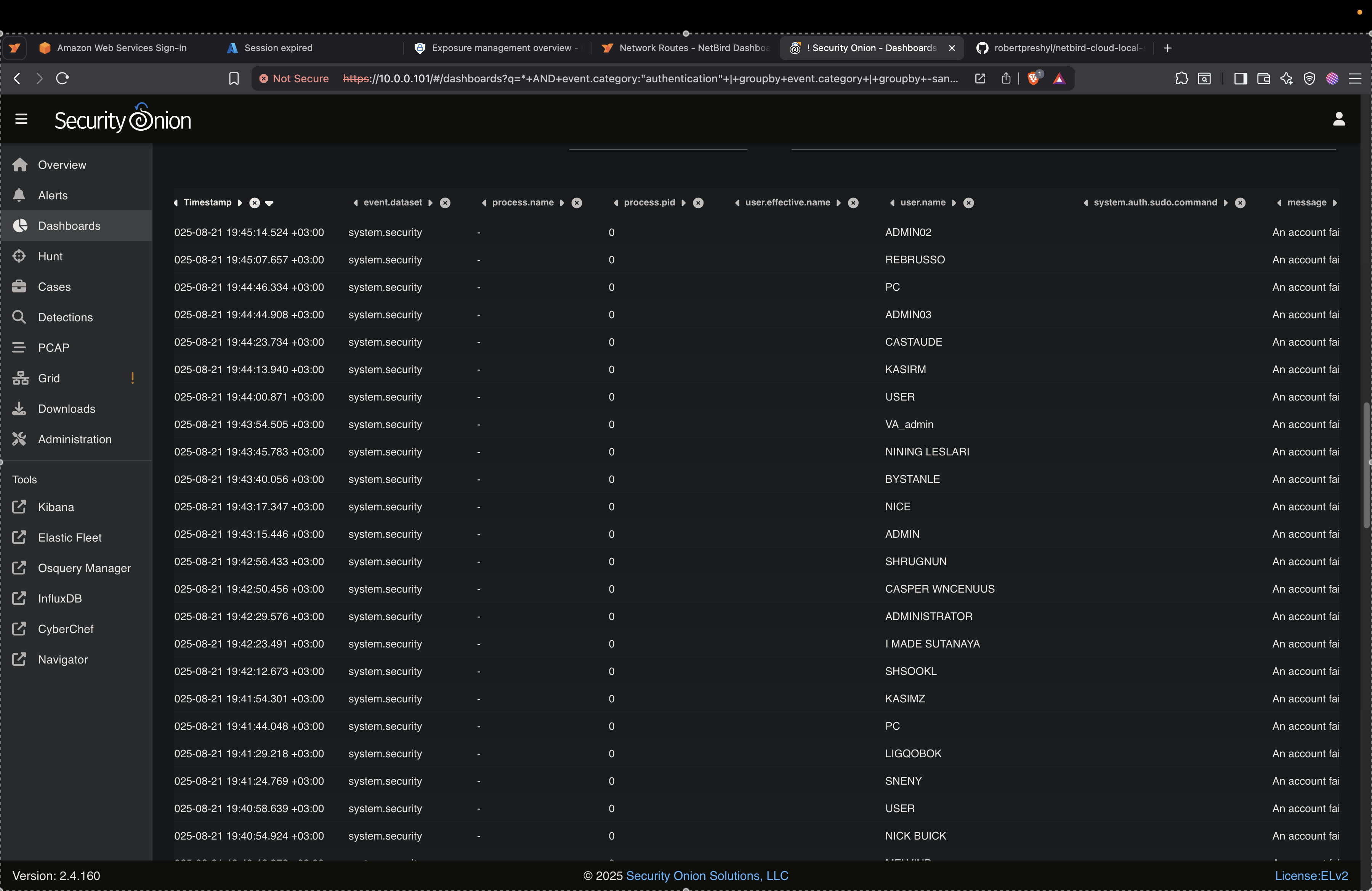The image size is (1372, 891).
Task: Click the vertical page scrollbar
Action: coord(1366,465)
